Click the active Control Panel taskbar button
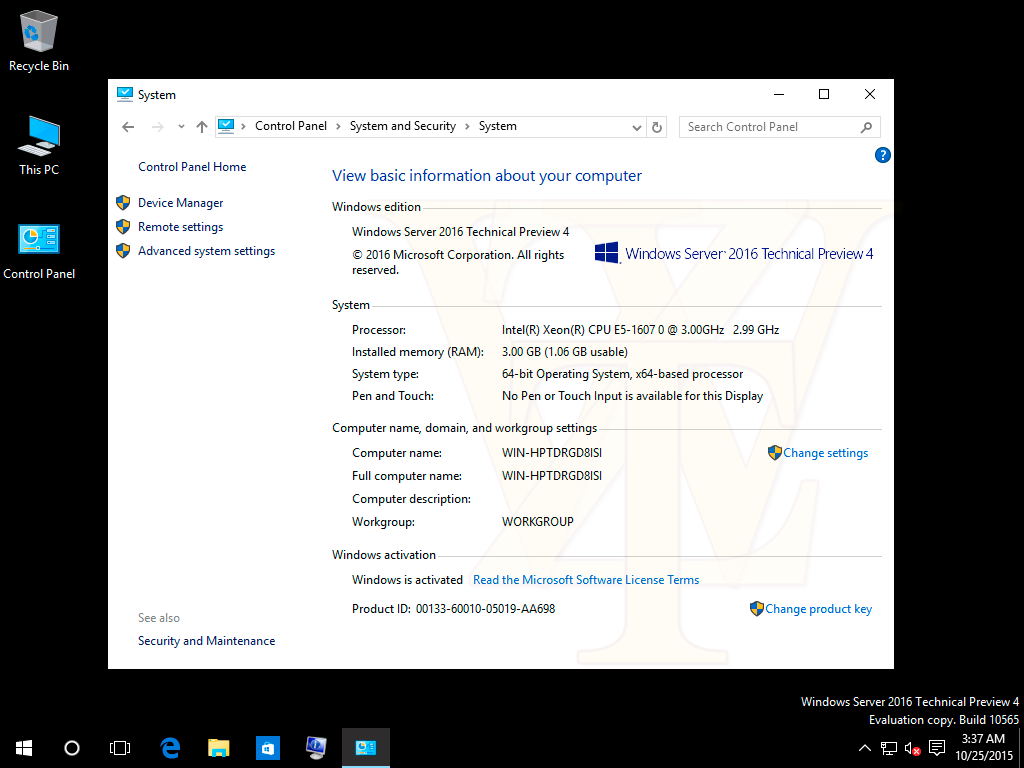The image size is (1024, 768). (366, 748)
